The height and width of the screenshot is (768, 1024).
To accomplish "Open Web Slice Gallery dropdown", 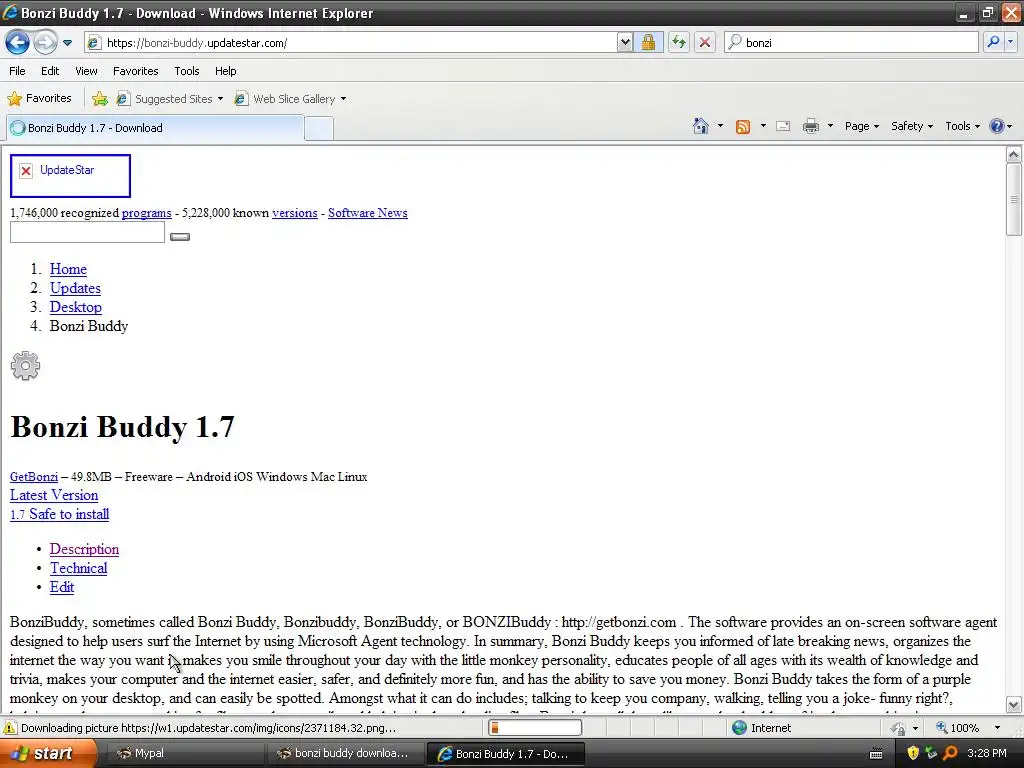I will (x=291, y=99).
